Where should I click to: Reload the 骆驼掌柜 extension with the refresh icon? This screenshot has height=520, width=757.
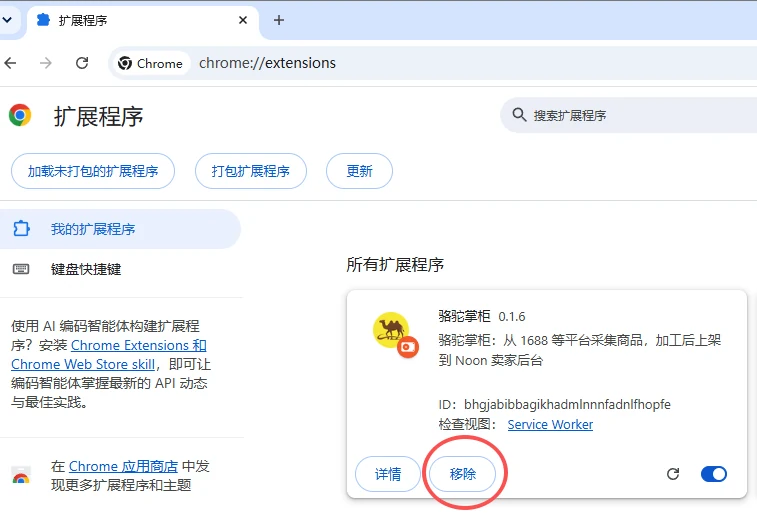coord(673,474)
